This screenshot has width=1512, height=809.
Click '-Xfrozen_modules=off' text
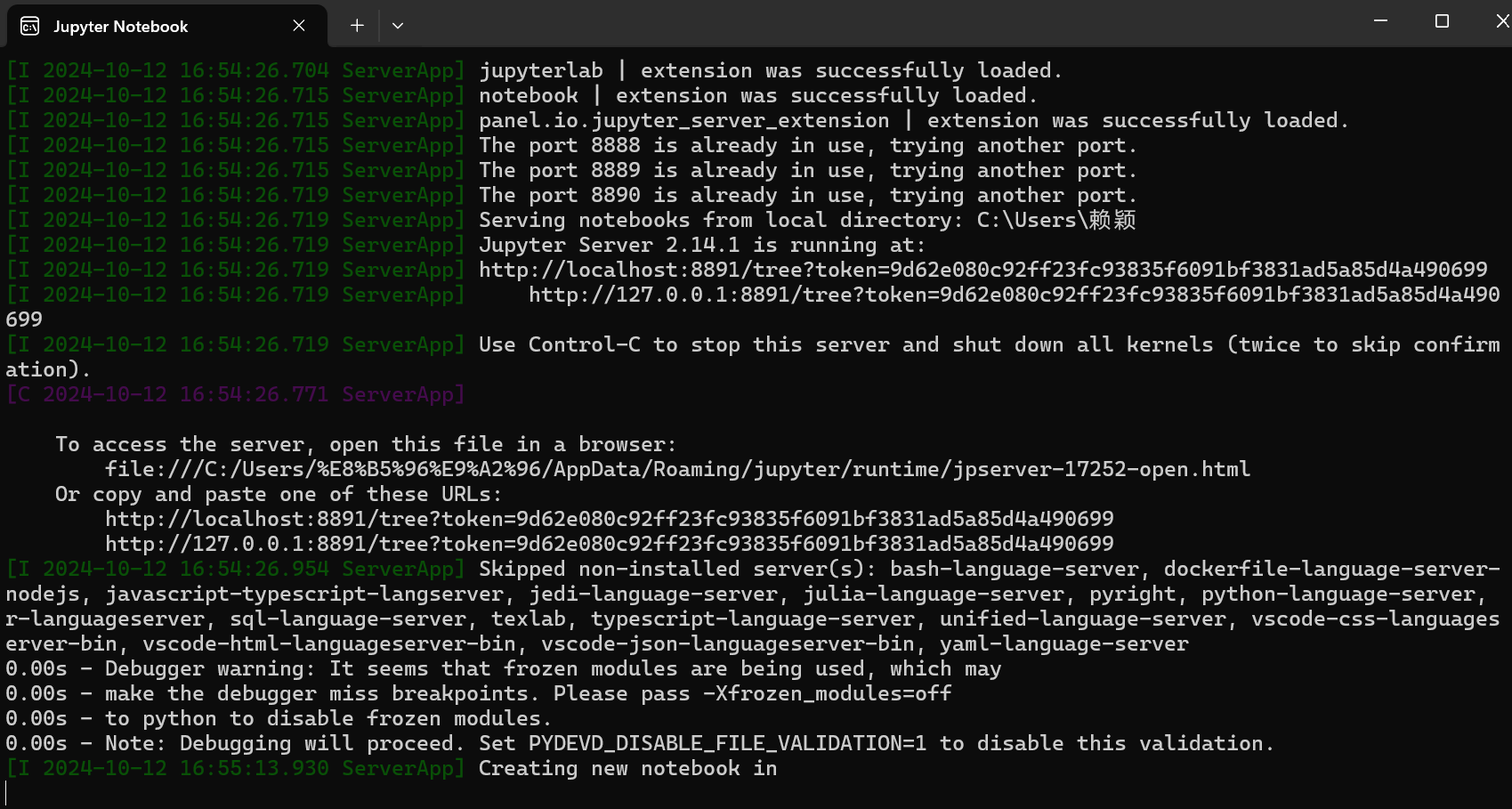[x=828, y=693]
